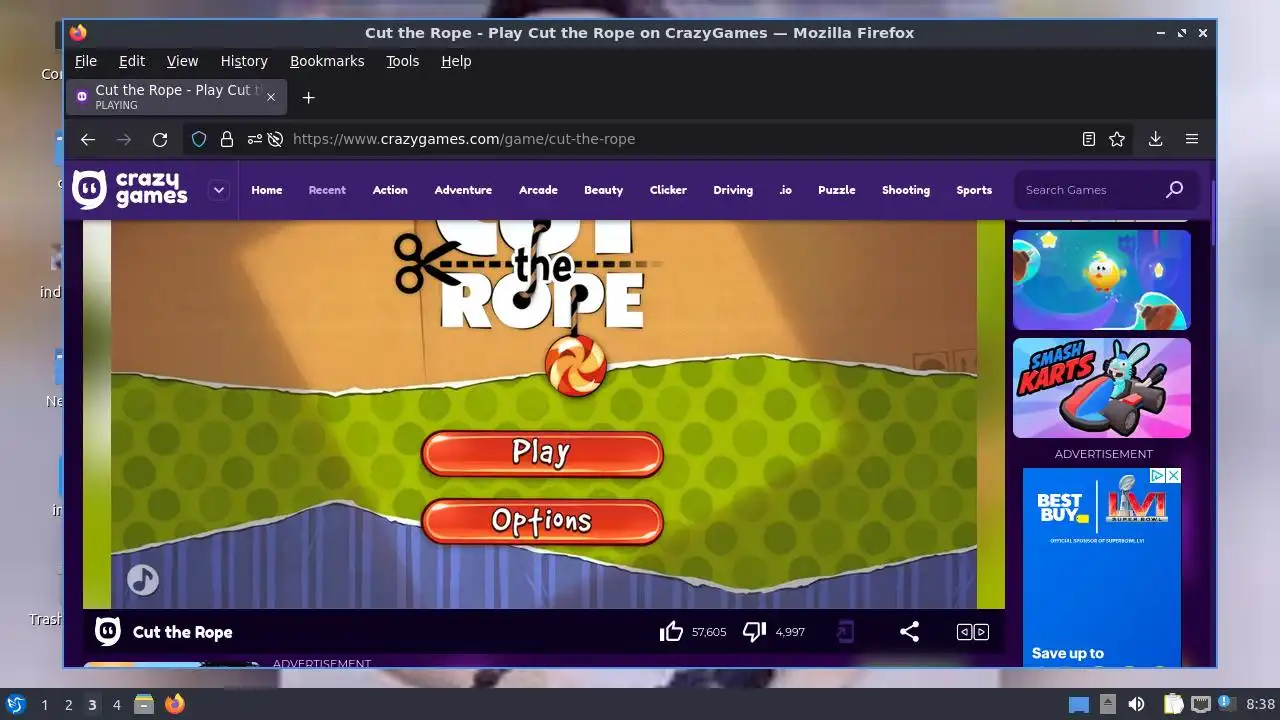Image resolution: width=1280 pixels, height=720 pixels.
Task: Click the page vertical scrollbar
Action: [1213, 213]
